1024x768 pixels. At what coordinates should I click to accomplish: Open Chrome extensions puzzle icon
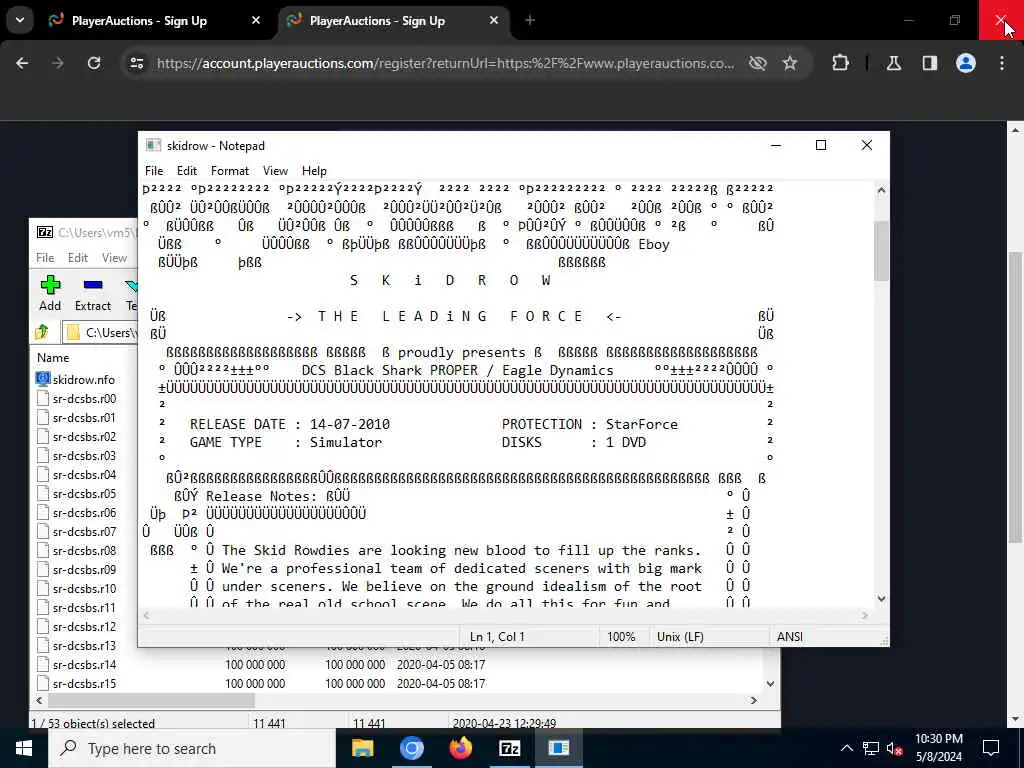click(840, 63)
